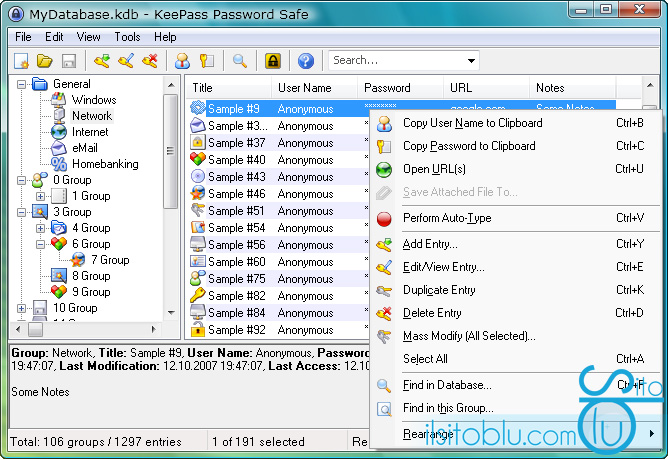This screenshot has height=459, width=668.
Task: Click the key icon beside Sample #82
Action: point(198,295)
